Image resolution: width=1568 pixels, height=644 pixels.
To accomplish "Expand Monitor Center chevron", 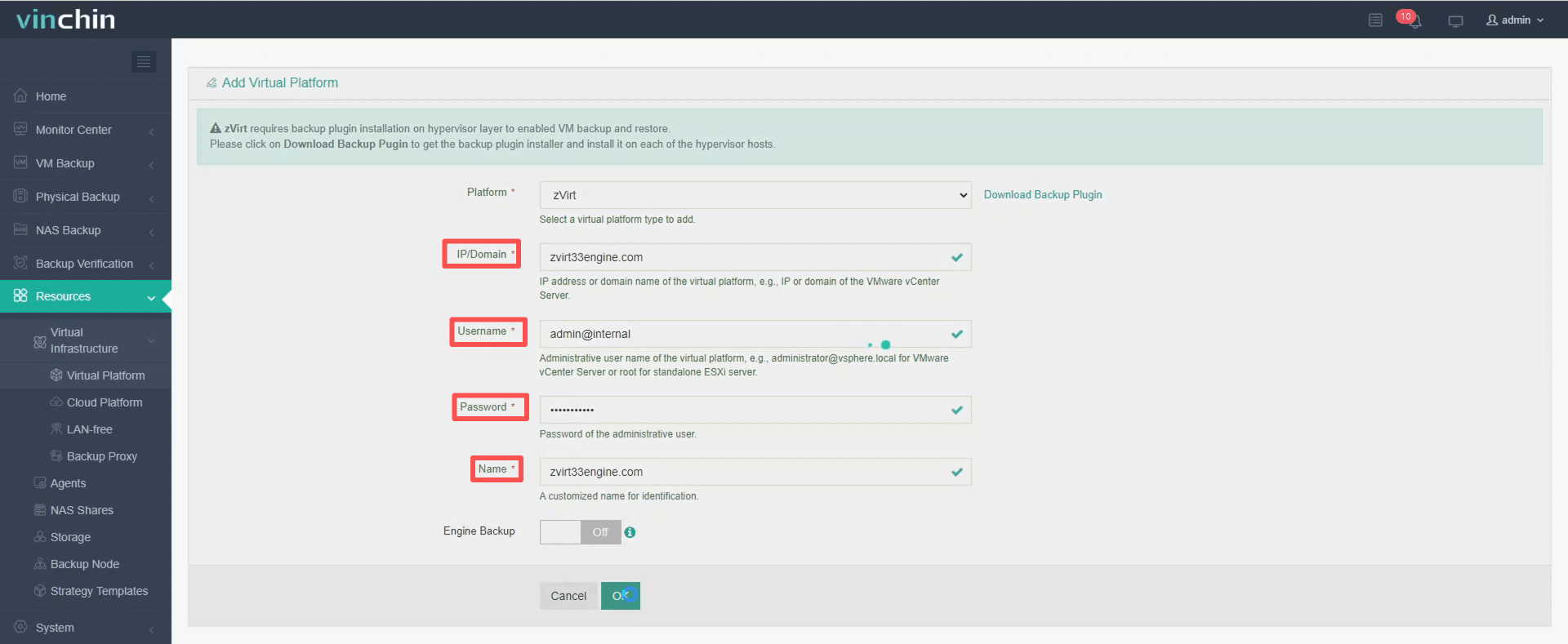I will click(x=151, y=131).
